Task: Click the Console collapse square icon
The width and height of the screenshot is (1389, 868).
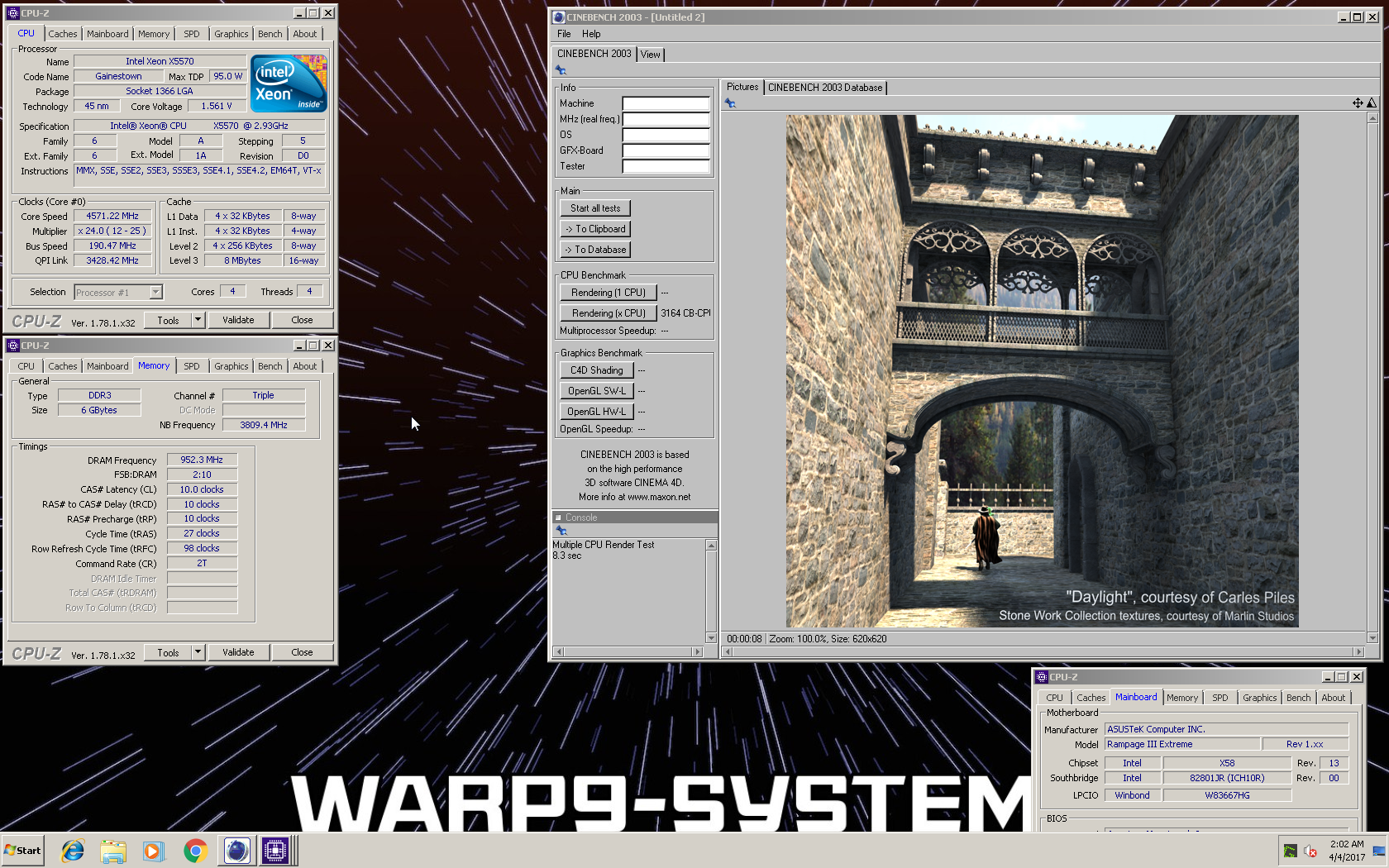Action: click(558, 517)
